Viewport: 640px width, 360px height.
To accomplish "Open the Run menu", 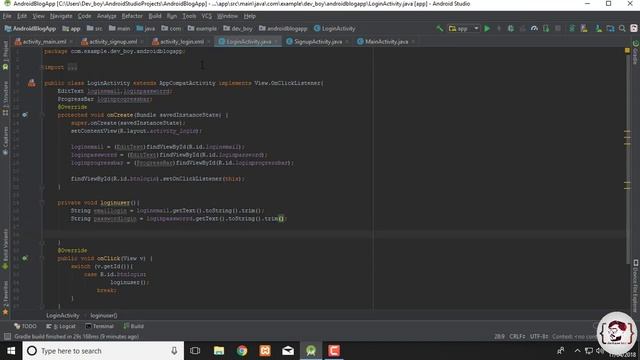I will tap(172, 16).
